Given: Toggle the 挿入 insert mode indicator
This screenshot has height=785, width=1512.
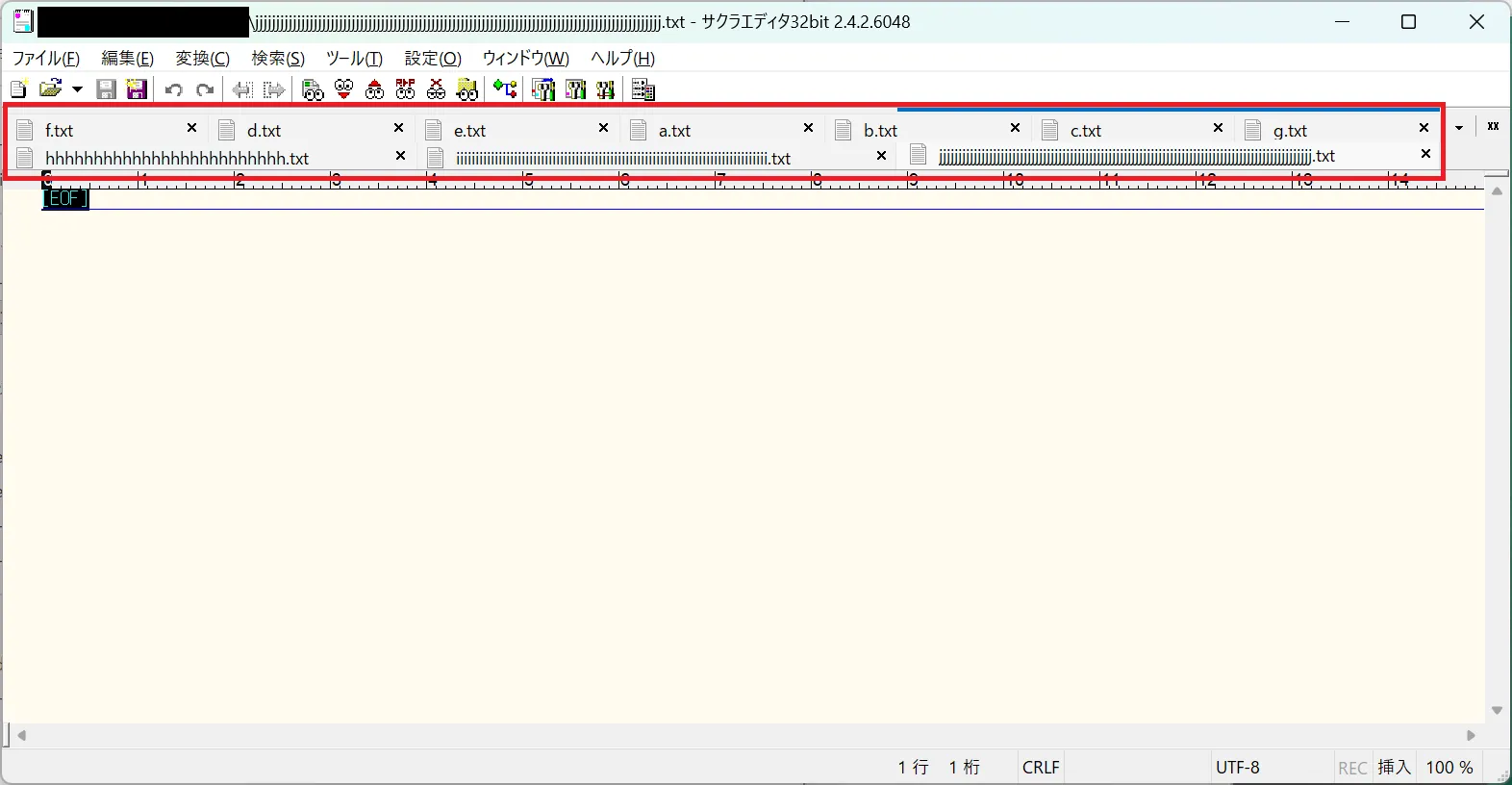Looking at the screenshot, I should tap(1394, 768).
